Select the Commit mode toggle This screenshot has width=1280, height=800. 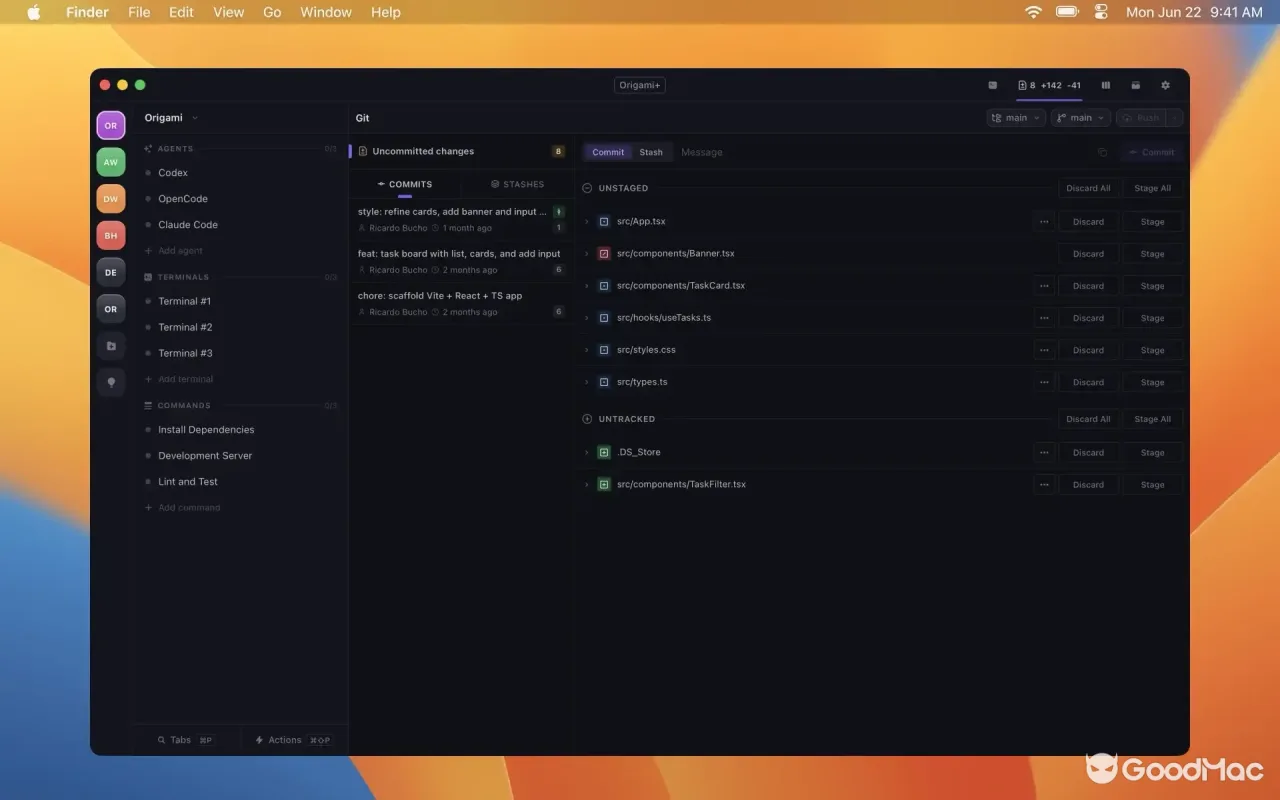(608, 152)
